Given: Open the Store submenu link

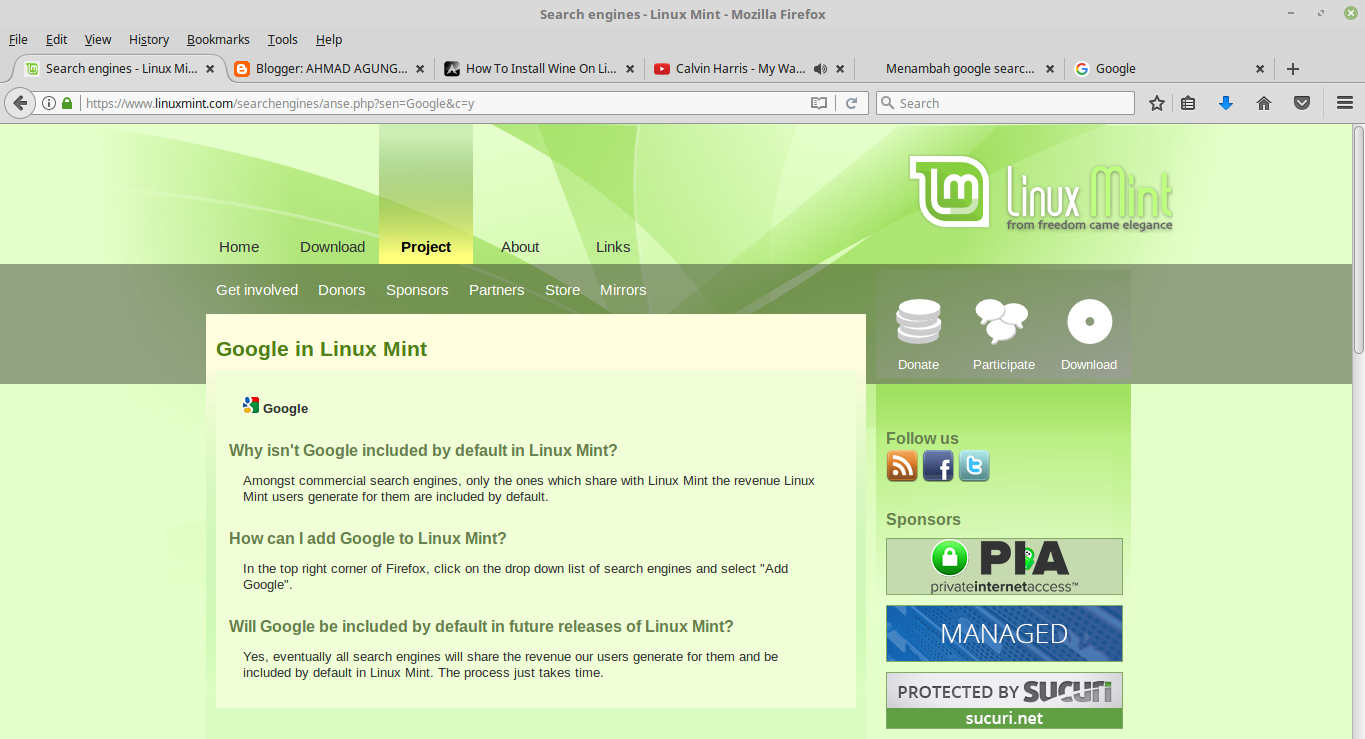Looking at the screenshot, I should click(563, 290).
